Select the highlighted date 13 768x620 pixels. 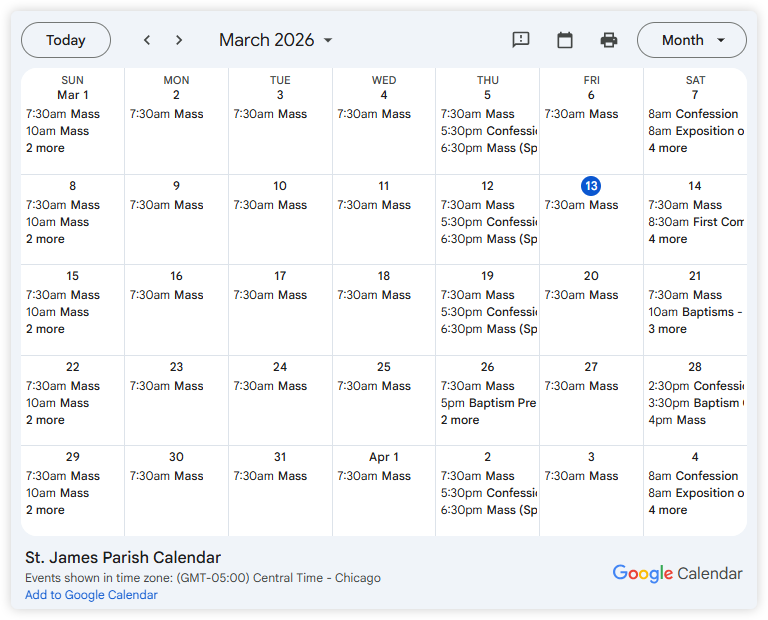591,186
